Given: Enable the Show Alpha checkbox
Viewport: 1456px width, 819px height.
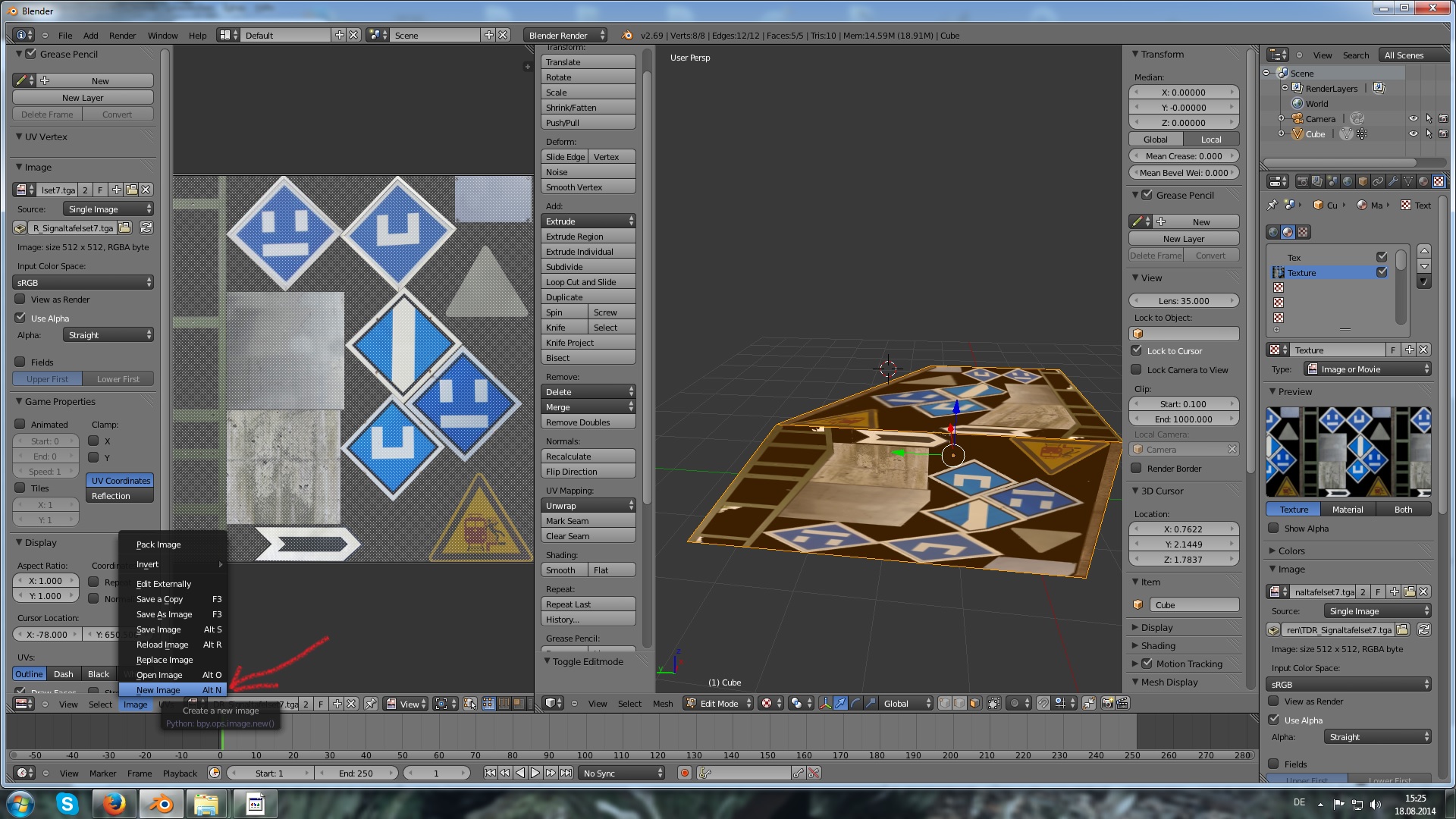Looking at the screenshot, I should 1273,529.
